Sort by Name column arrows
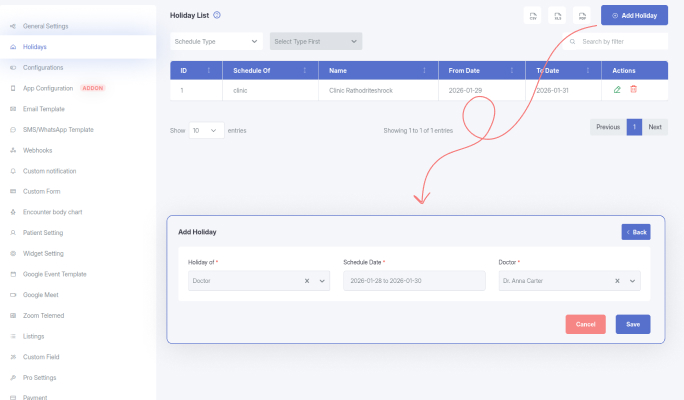Image resolution: width=684 pixels, height=400 pixels. click(424, 70)
